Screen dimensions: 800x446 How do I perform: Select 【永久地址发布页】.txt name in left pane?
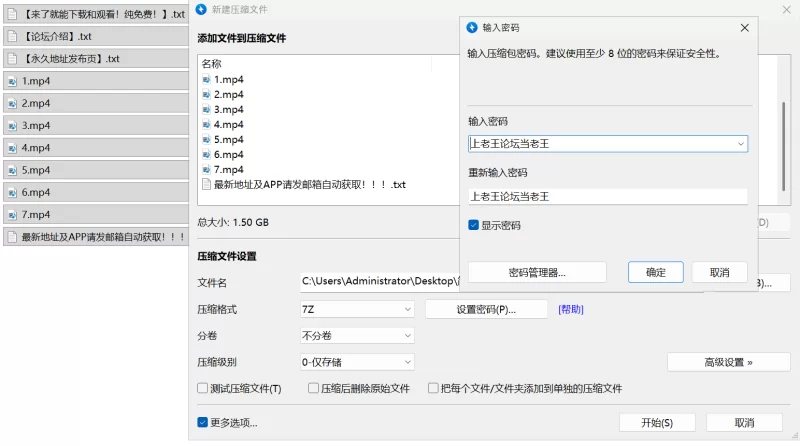pos(71,59)
